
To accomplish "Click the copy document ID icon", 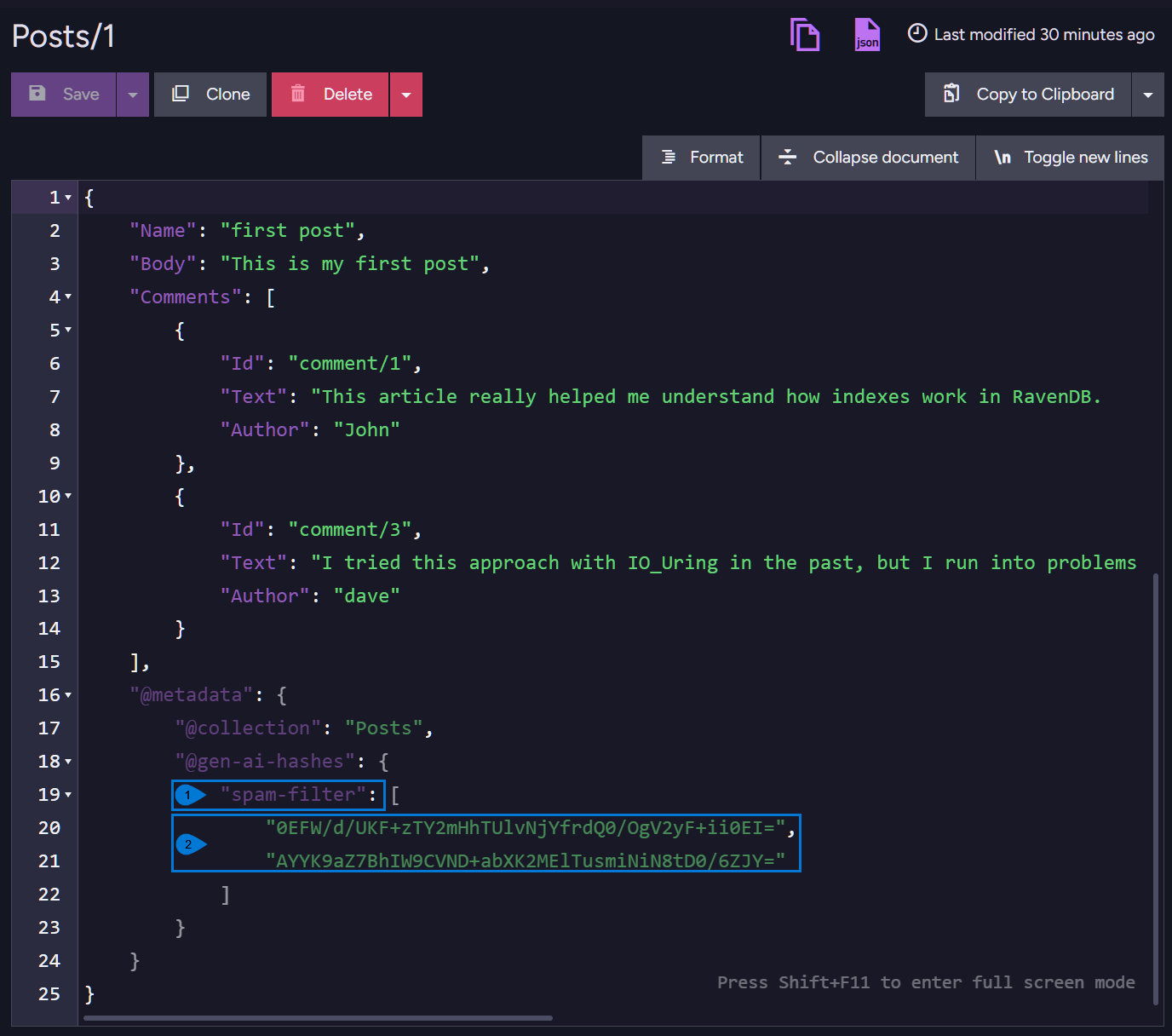I will (805, 35).
